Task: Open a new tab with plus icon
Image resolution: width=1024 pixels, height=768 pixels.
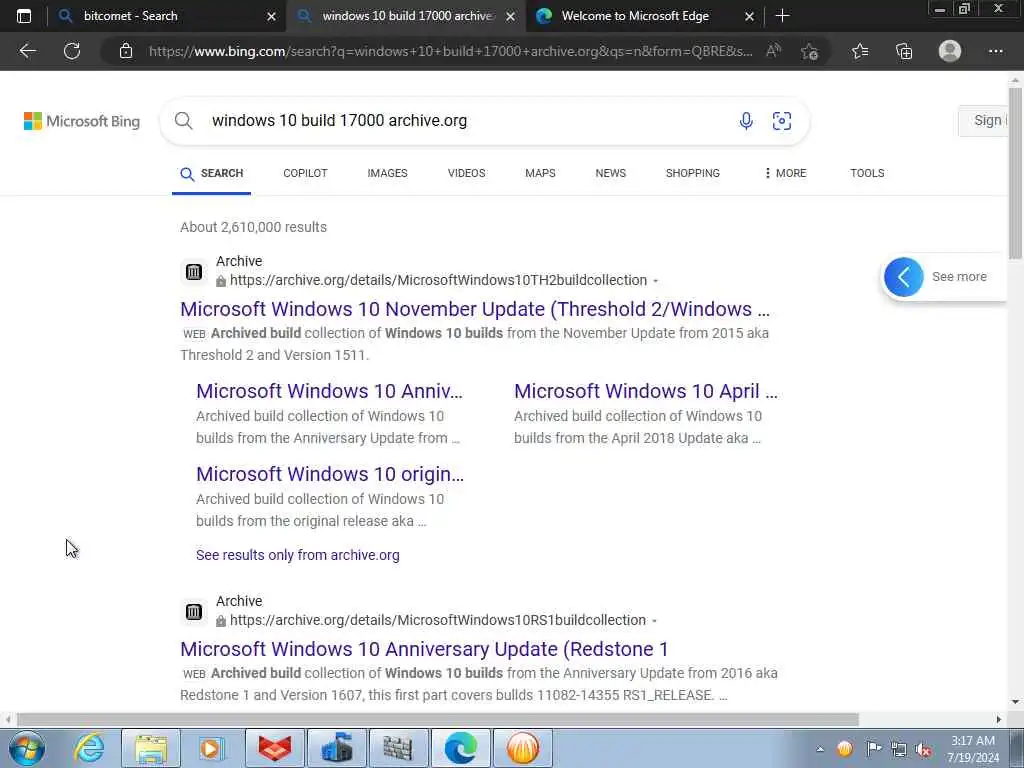Action: (782, 16)
